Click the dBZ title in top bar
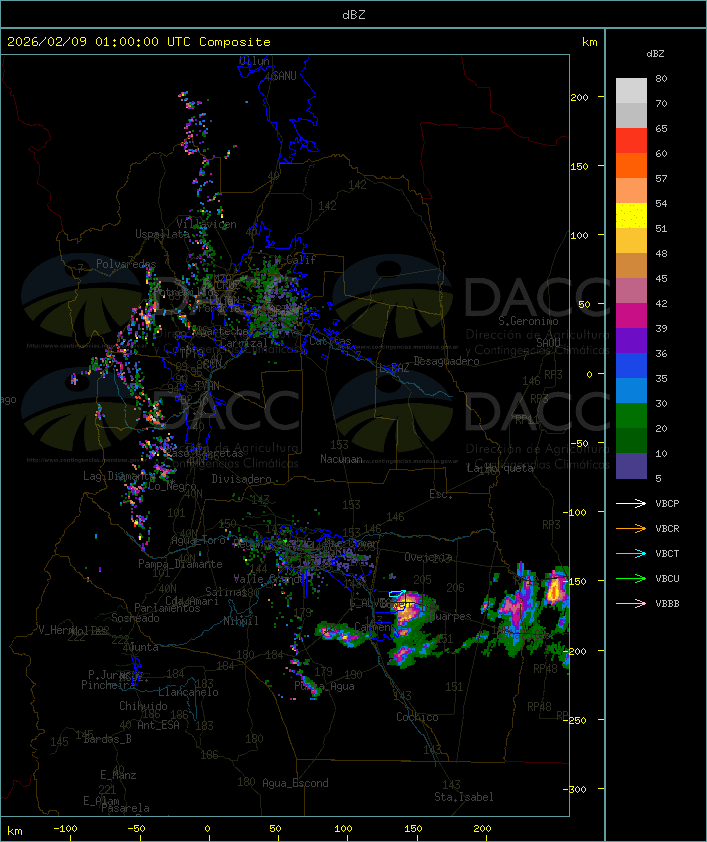The image size is (707, 842). [354, 14]
